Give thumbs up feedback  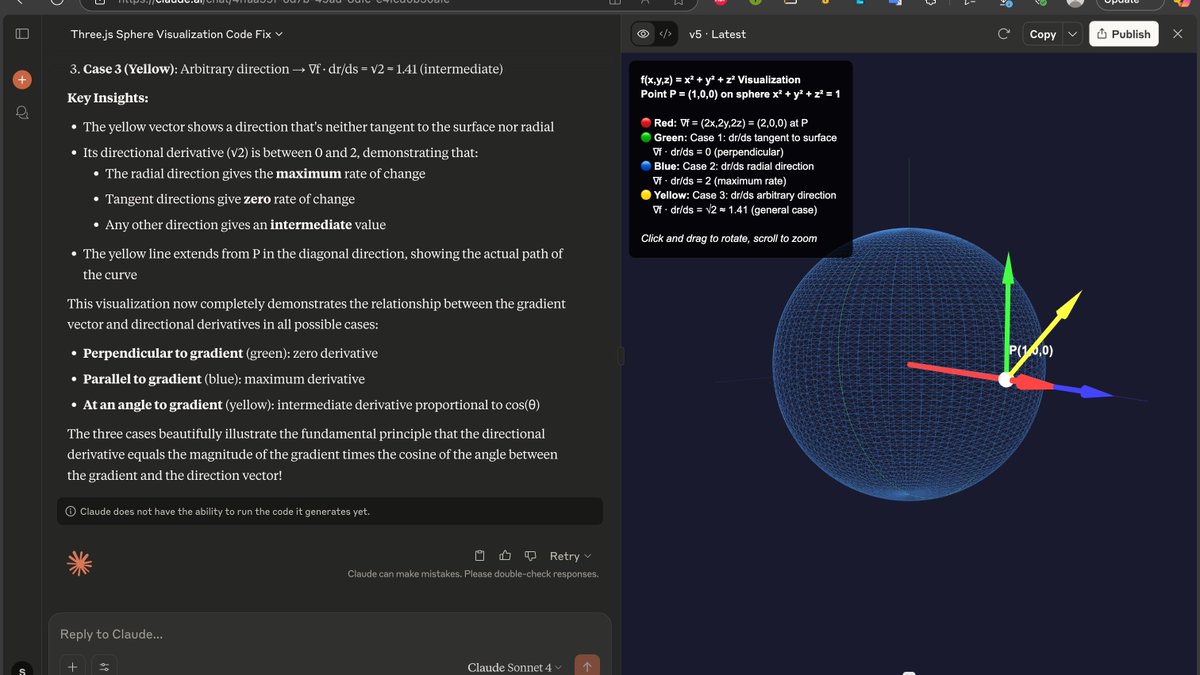(x=505, y=556)
